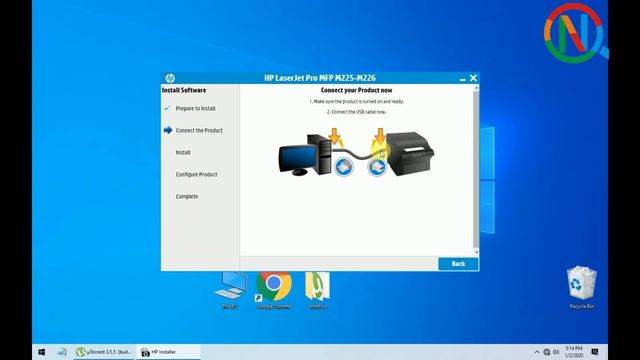Open the taskbar clock and date
This screenshot has width=640, height=360.
[574, 352]
